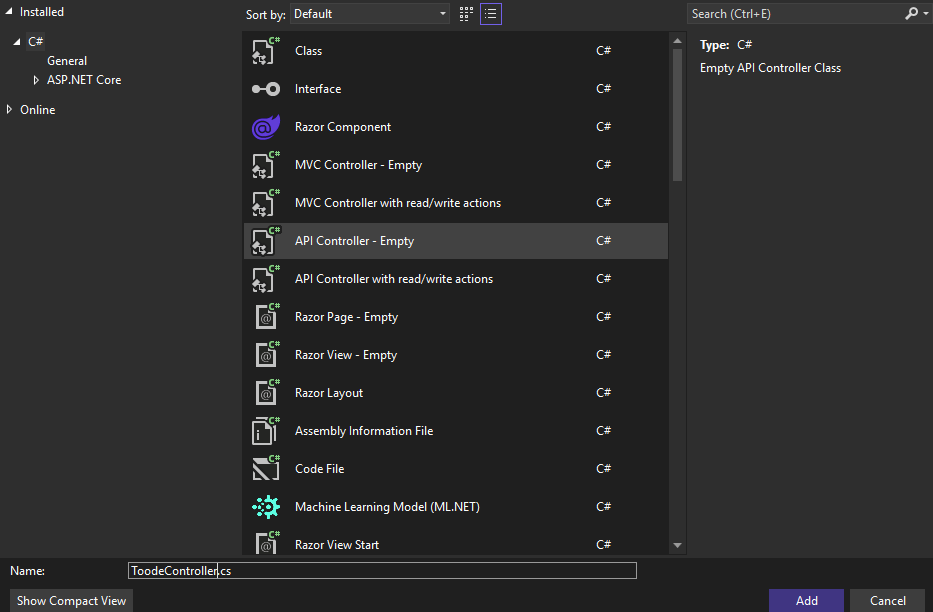Screen dimensions: 933x612
Task: Click the Interface template icon
Action: click(x=265, y=89)
